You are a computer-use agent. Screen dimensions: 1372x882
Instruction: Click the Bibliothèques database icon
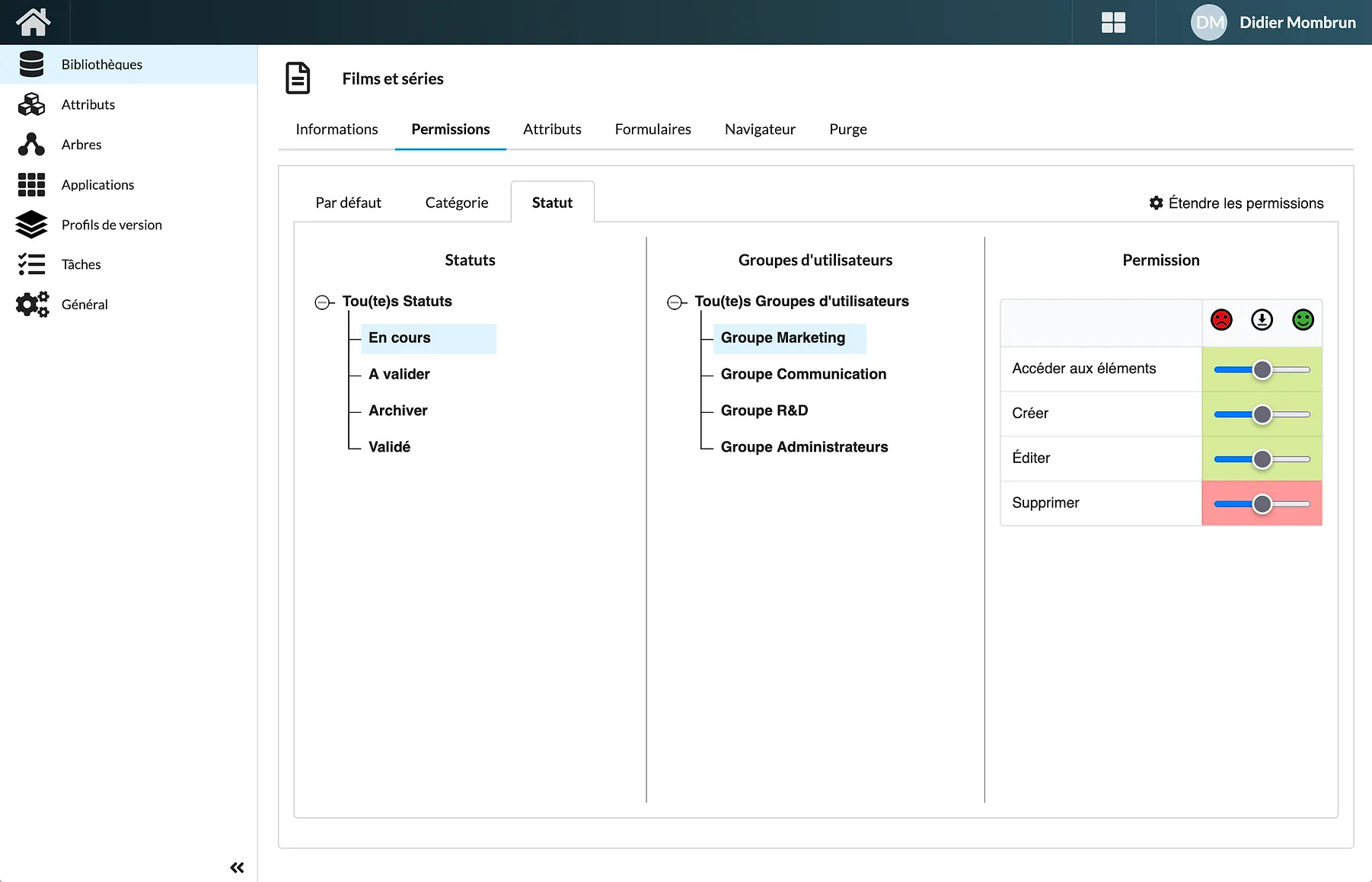click(31, 64)
